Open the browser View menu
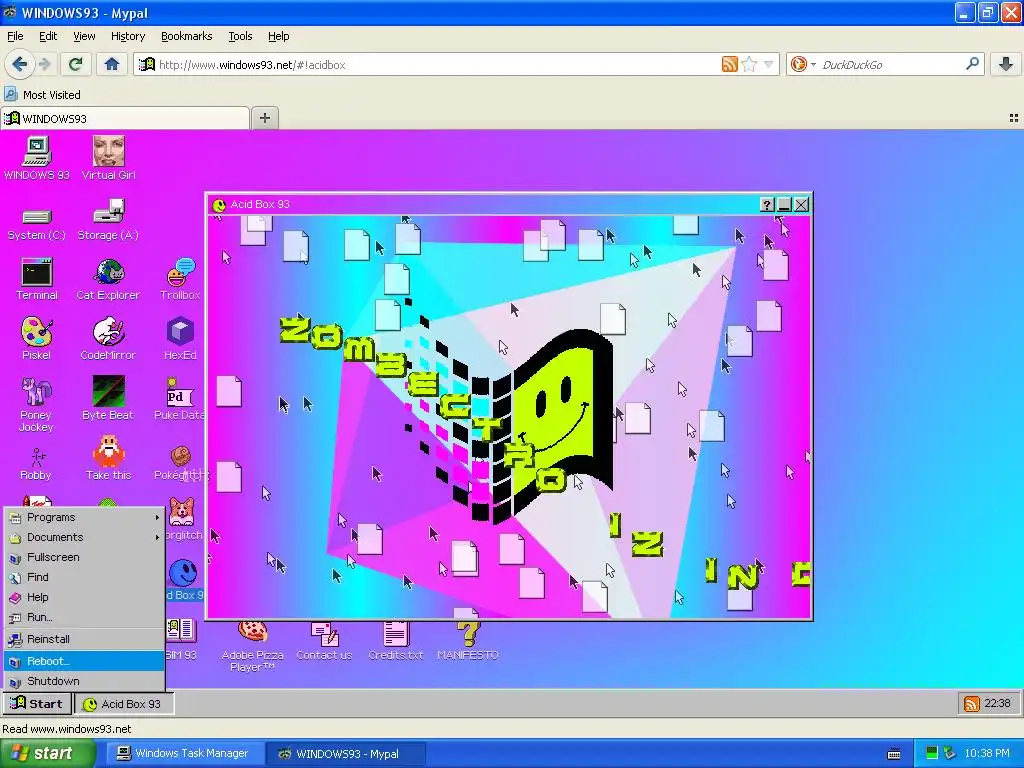The height and width of the screenshot is (768, 1024). coord(84,36)
